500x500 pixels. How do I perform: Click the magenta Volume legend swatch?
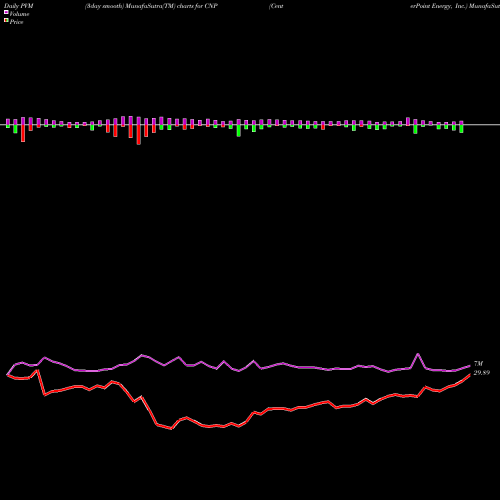(x=6, y=12)
